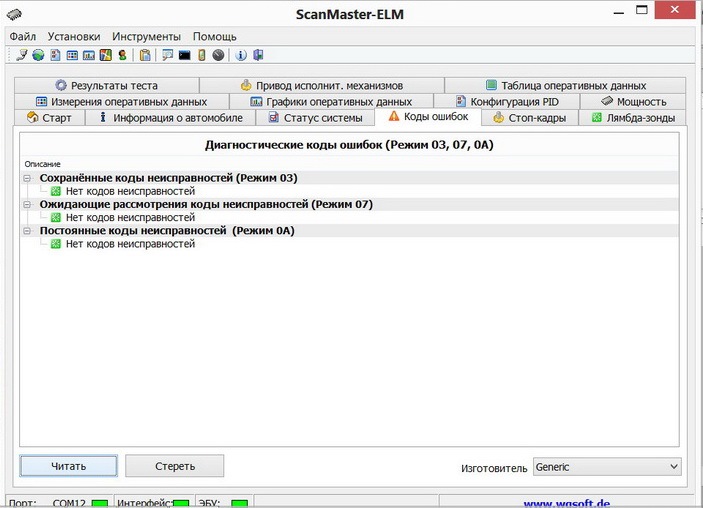
Task: Open the Установки menu
Action: click(74, 36)
